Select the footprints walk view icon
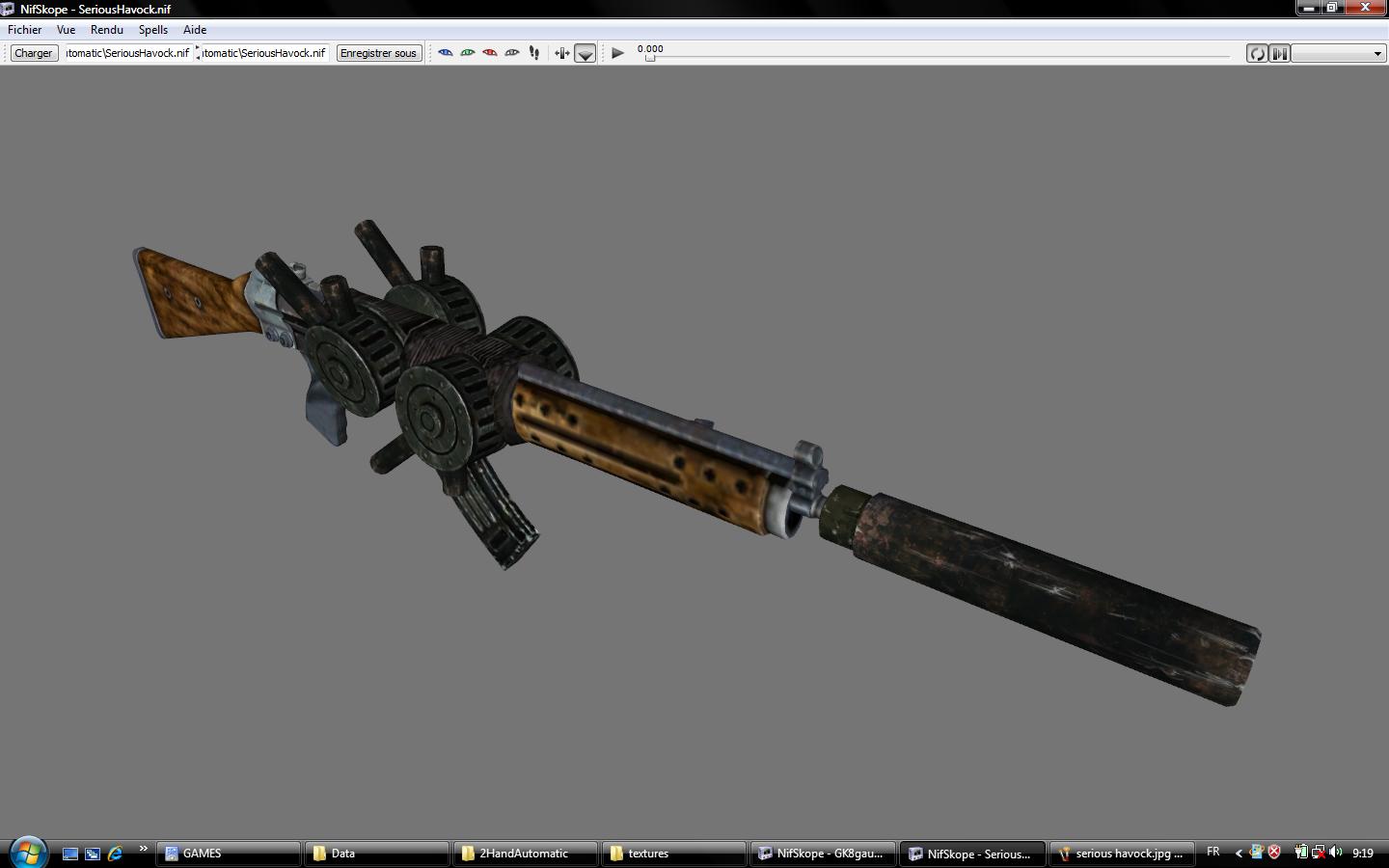The height and width of the screenshot is (868, 1389). pyautogui.click(x=534, y=53)
